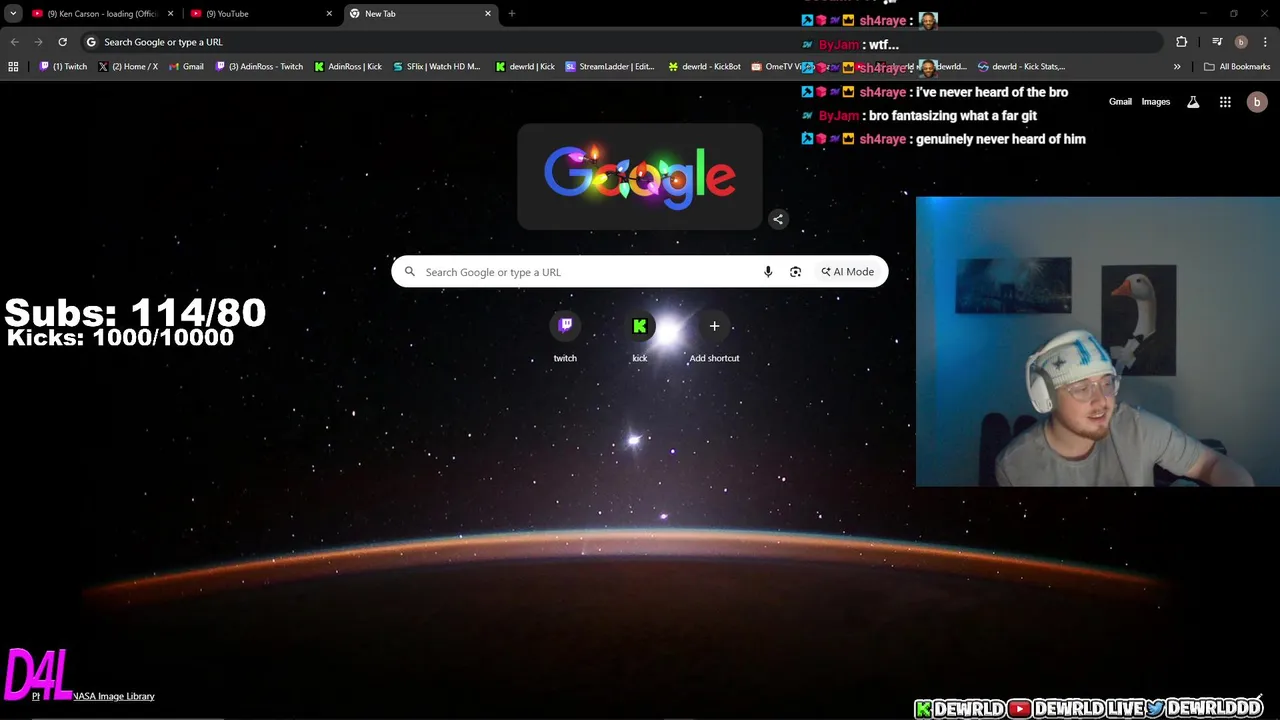The width and height of the screenshot is (1280, 720).
Task: Open the tab search dropdown arrow
Action: tap(13, 14)
